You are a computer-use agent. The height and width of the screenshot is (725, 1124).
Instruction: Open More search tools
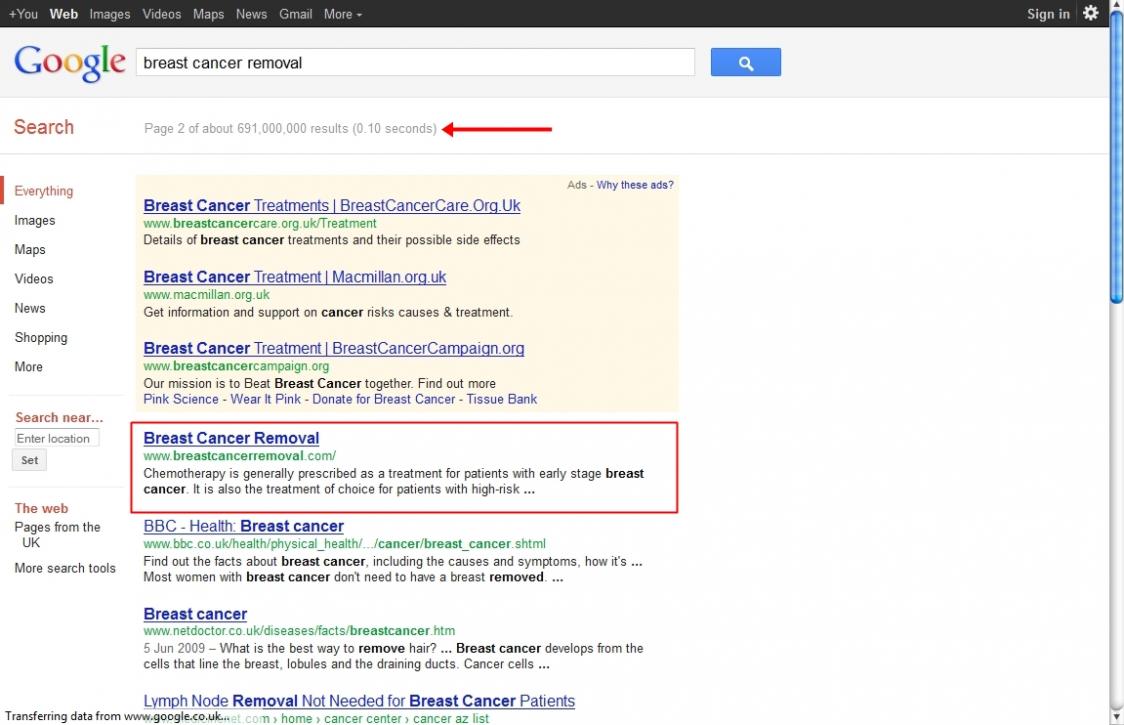click(65, 568)
